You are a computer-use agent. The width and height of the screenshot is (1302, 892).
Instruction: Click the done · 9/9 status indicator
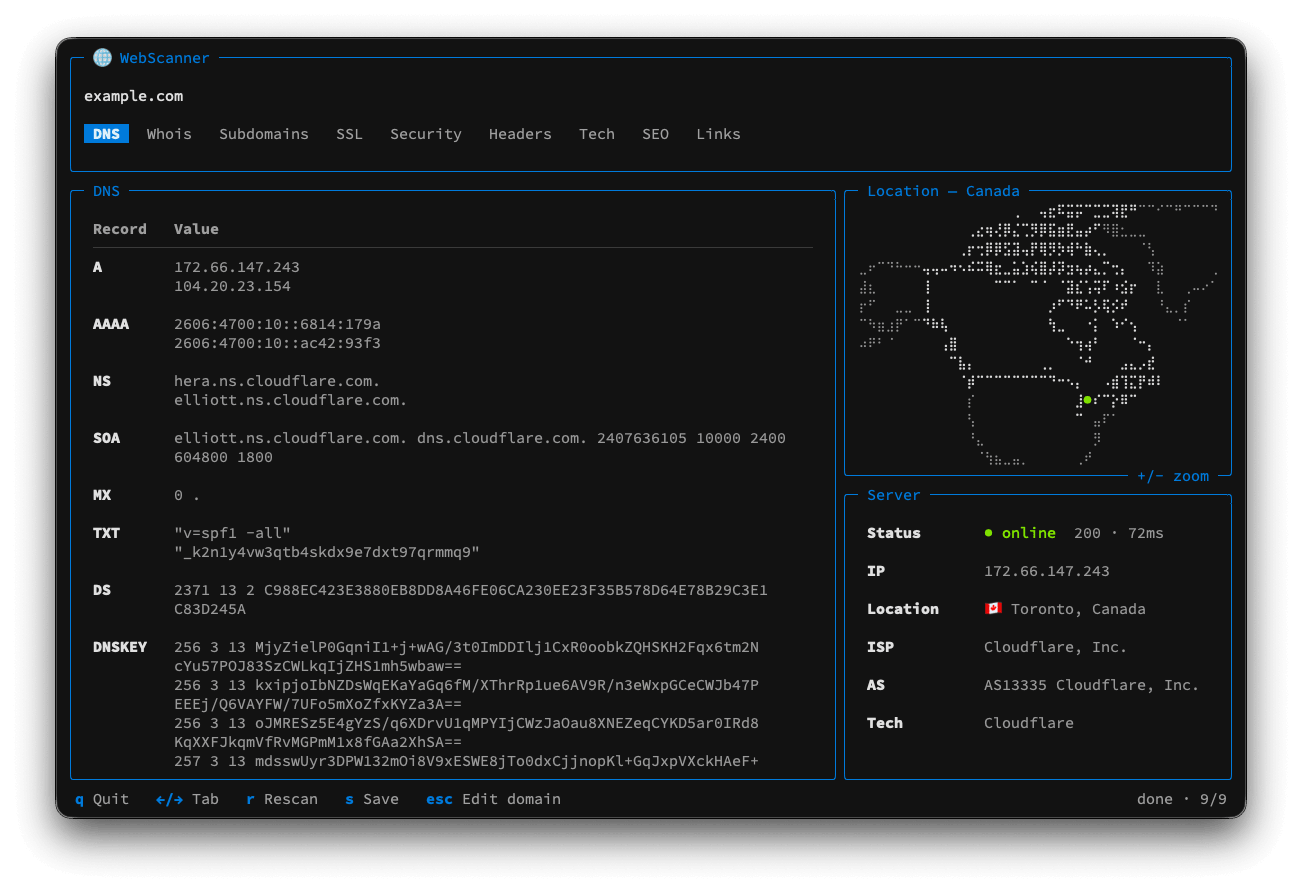point(1182,799)
